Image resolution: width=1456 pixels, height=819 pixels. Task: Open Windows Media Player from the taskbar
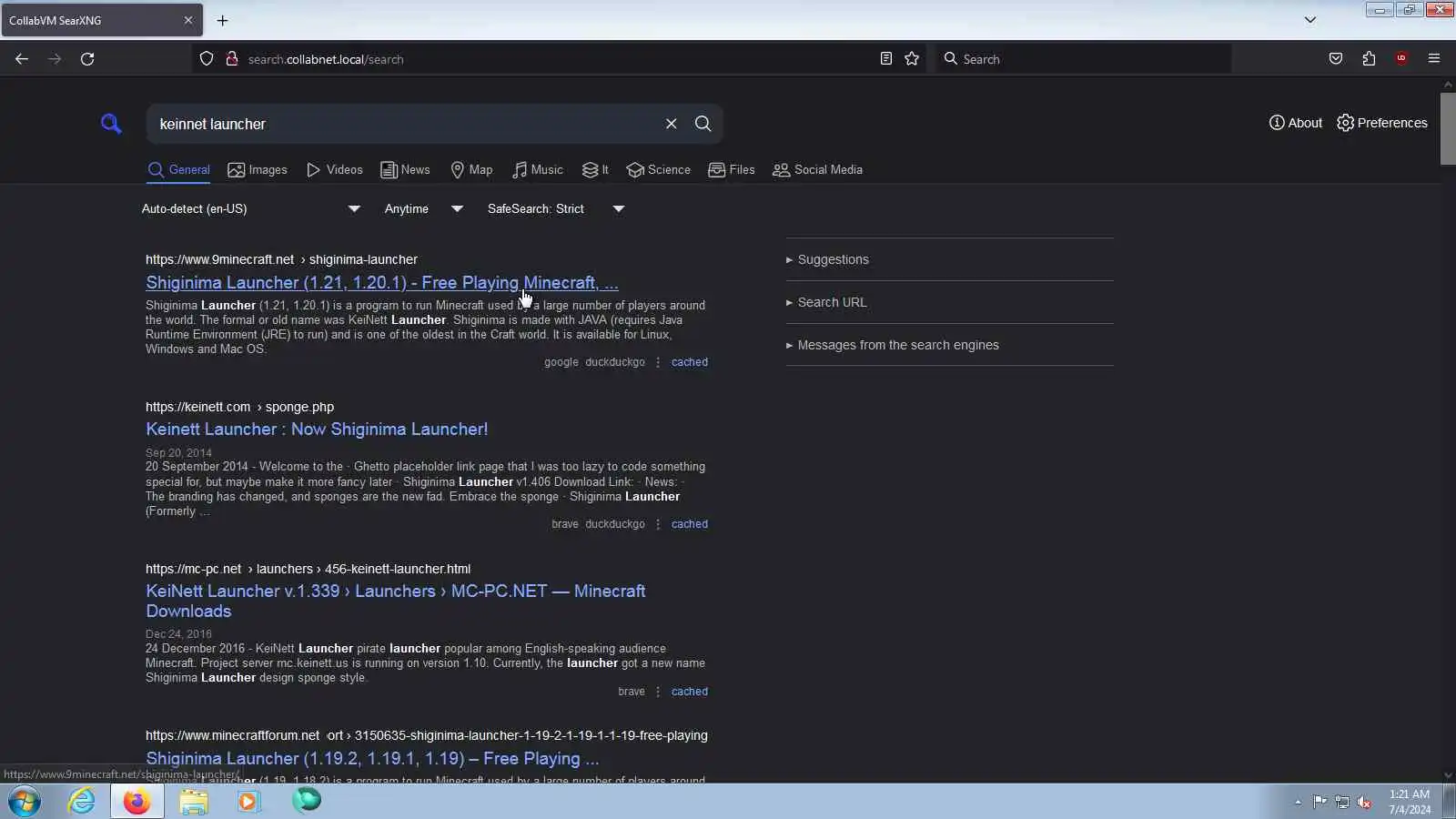point(248,802)
